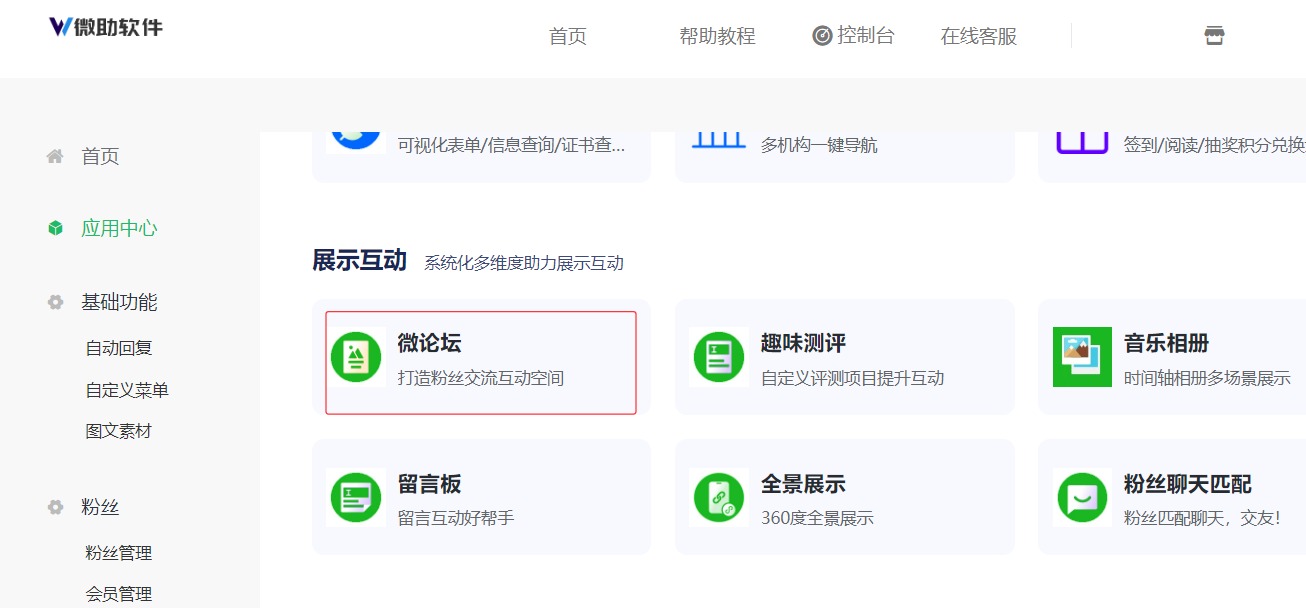
Task: Select 应用中心 in the sidebar
Action: click(119, 228)
